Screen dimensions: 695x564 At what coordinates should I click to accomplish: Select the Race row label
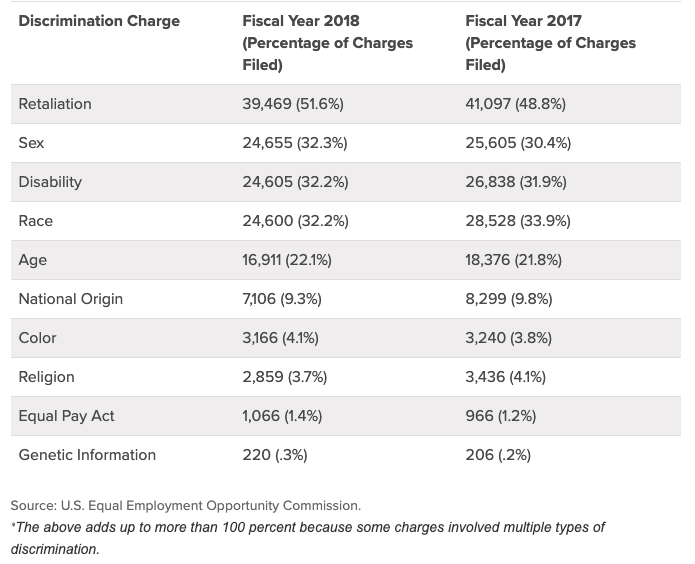(36, 221)
